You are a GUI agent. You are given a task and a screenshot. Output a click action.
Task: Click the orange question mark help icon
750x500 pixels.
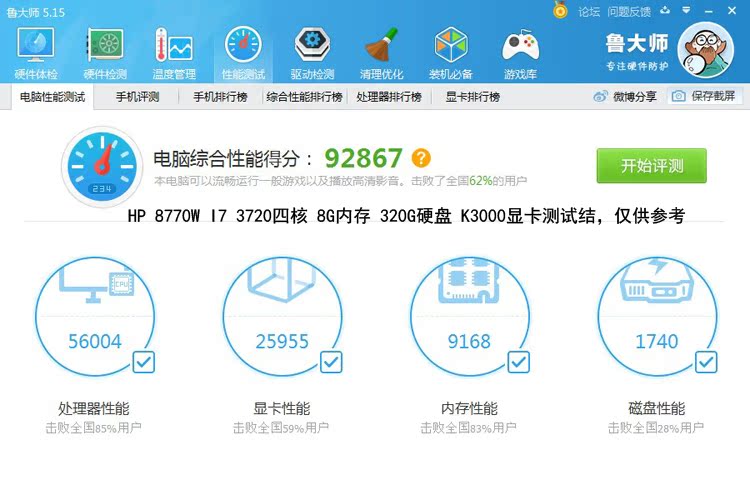click(421, 157)
